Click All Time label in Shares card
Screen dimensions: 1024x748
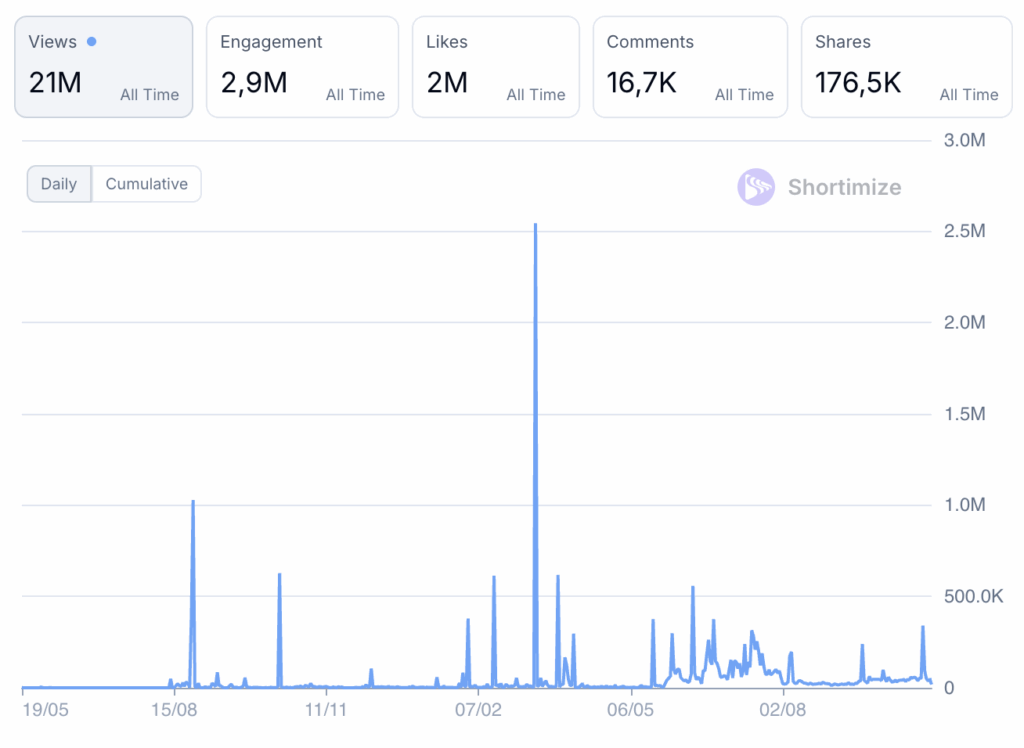(x=968, y=95)
